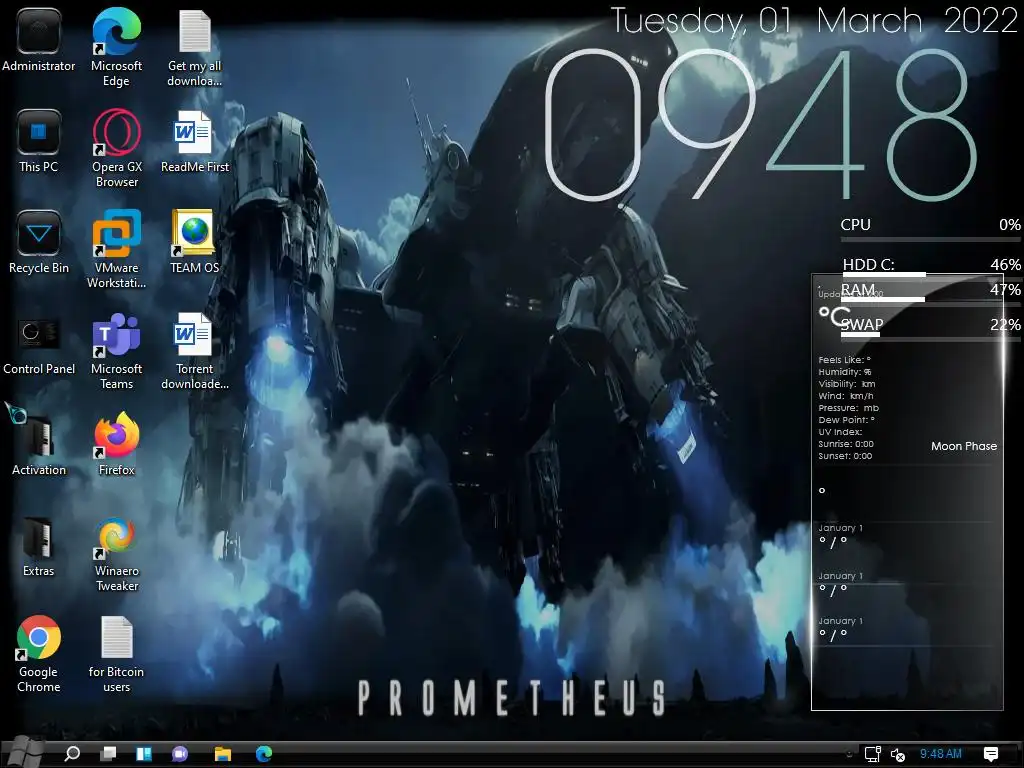Click the date 'Tuesday, 01 March 2022'
1024x768 pixels.
point(814,20)
